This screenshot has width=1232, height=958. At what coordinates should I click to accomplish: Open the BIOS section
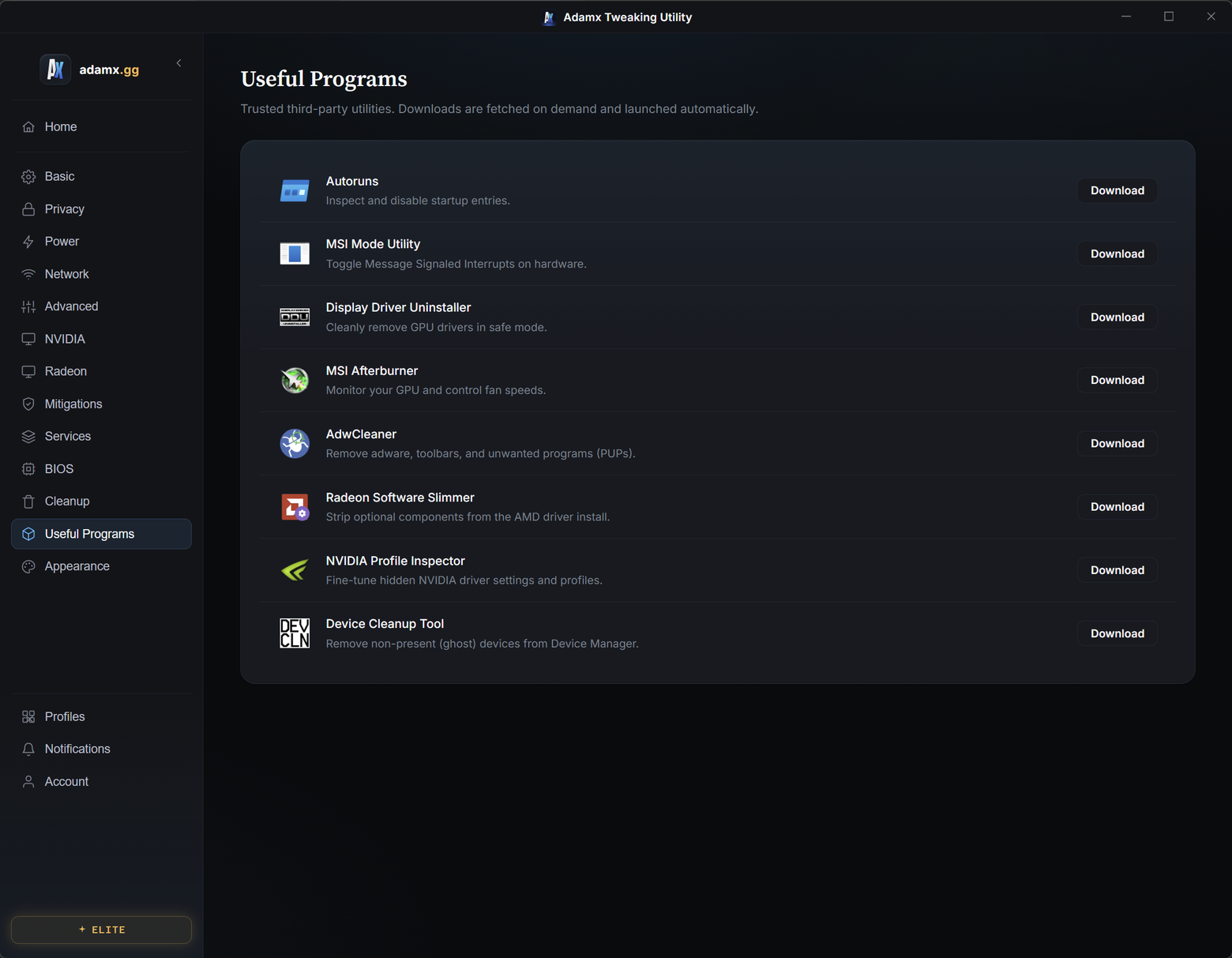click(101, 469)
